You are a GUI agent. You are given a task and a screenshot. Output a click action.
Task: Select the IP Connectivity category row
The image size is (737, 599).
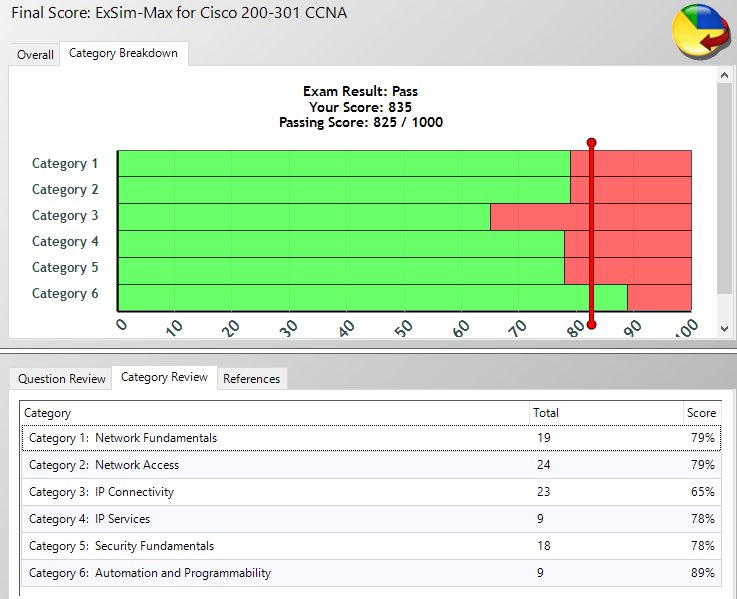(x=371, y=492)
